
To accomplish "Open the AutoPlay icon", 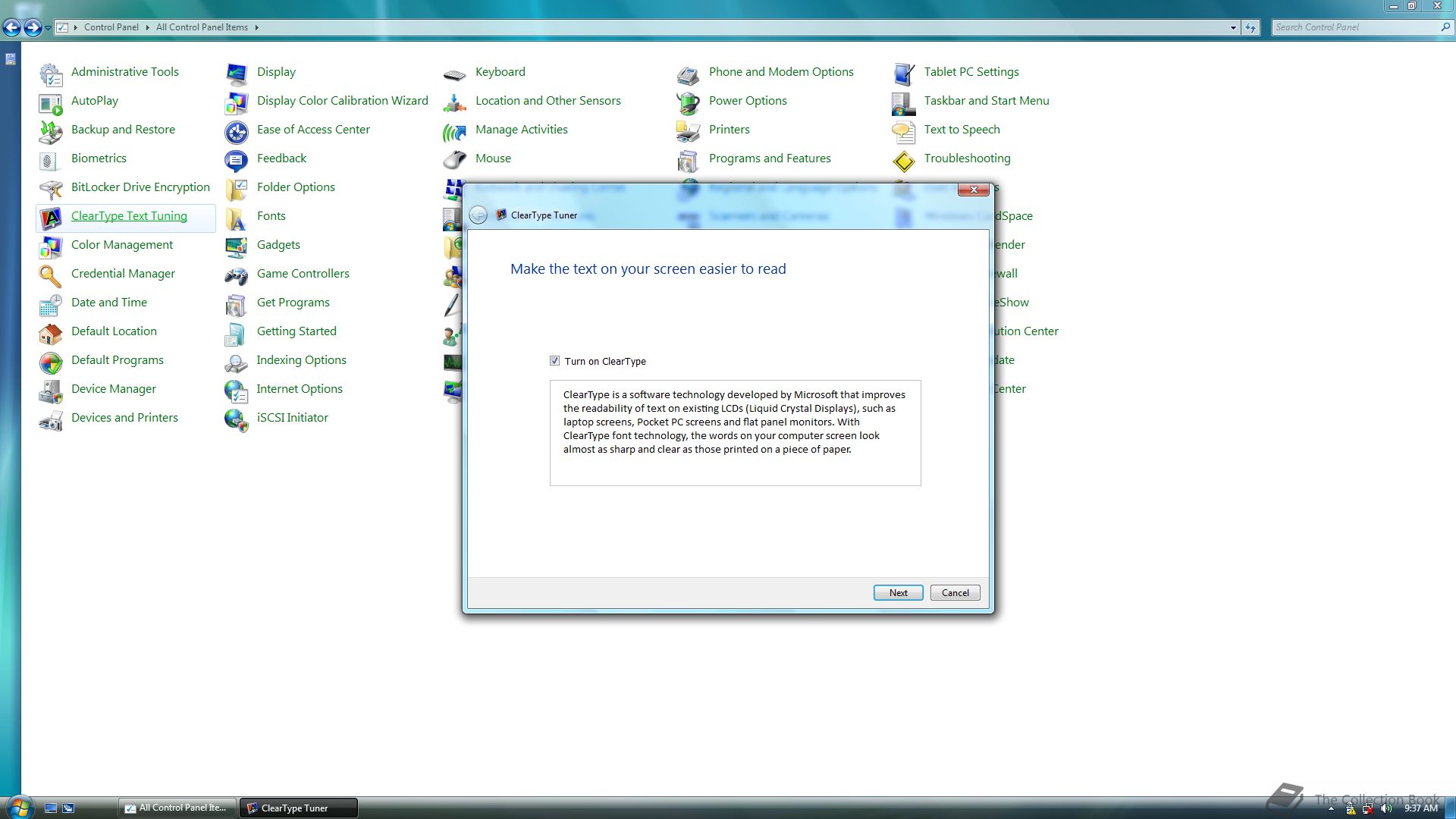I will point(51,103).
